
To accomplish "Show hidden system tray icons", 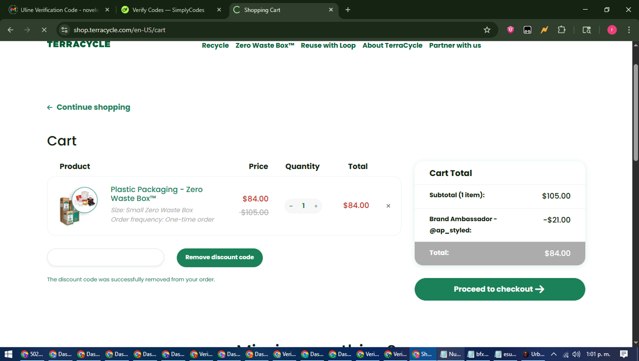I will [553, 354].
